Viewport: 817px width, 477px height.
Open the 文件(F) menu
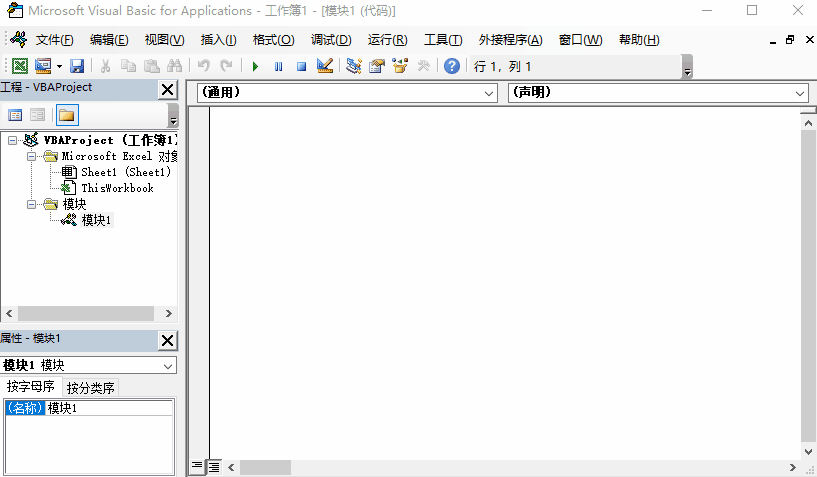[x=55, y=40]
